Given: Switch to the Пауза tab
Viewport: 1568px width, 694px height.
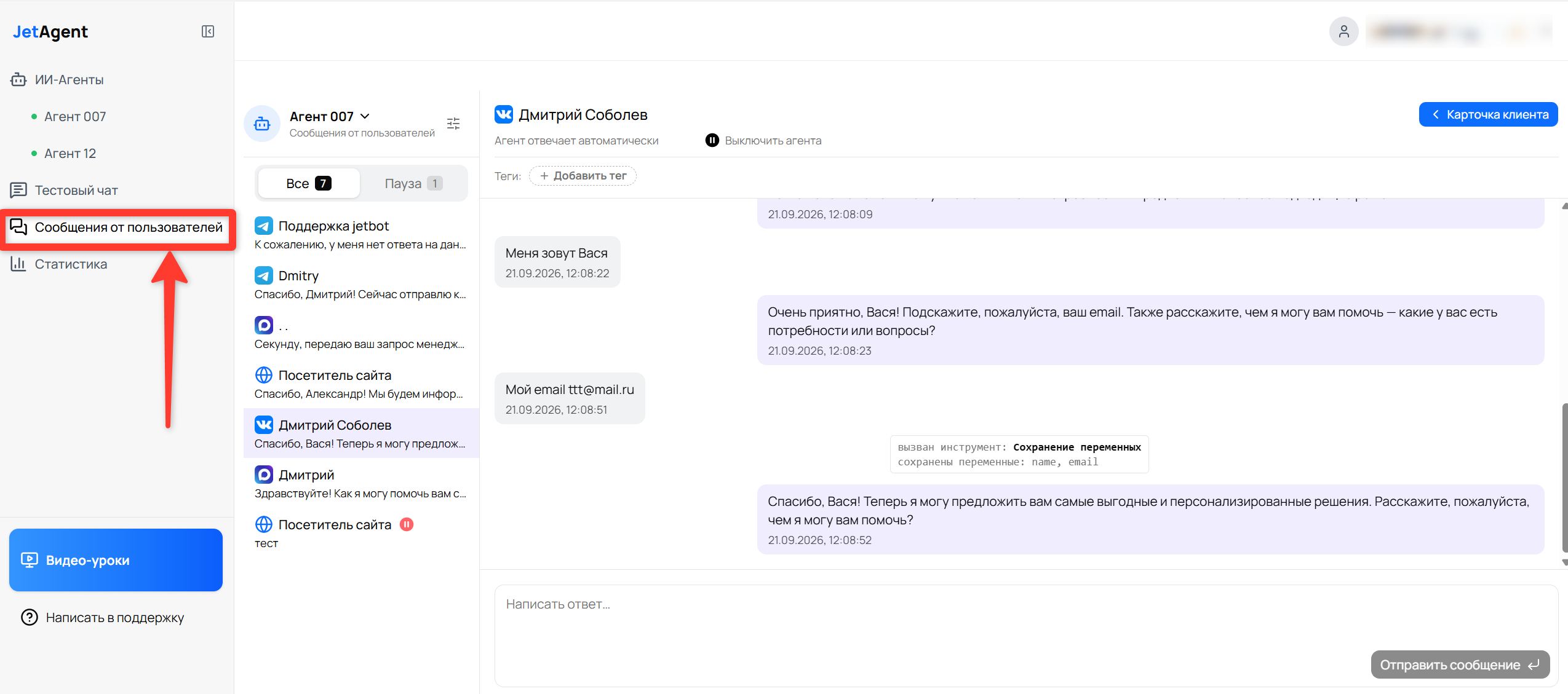Looking at the screenshot, I should [413, 183].
